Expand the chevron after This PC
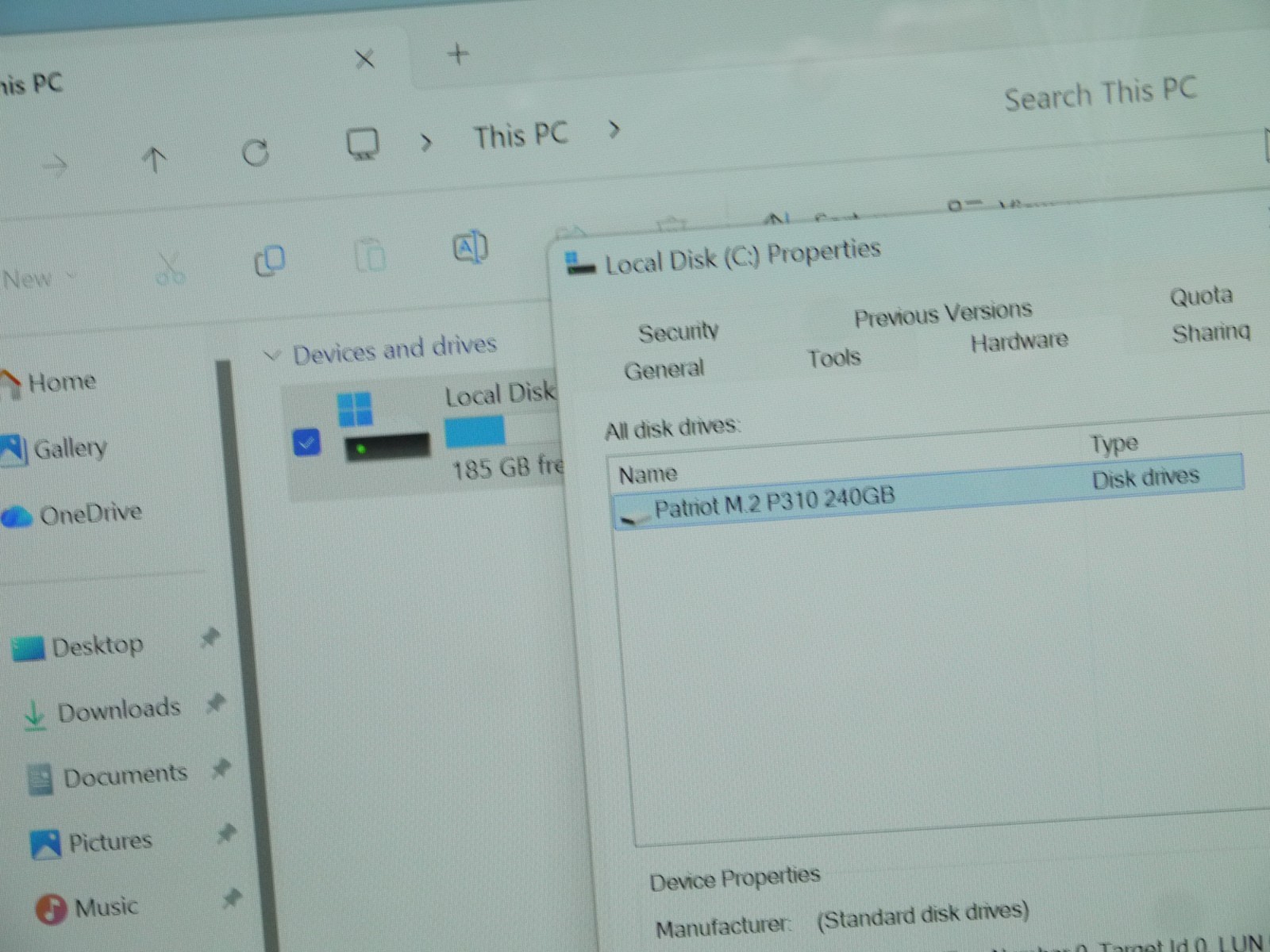The width and height of the screenshot is (1270, 952). click(x=614, y=129)
